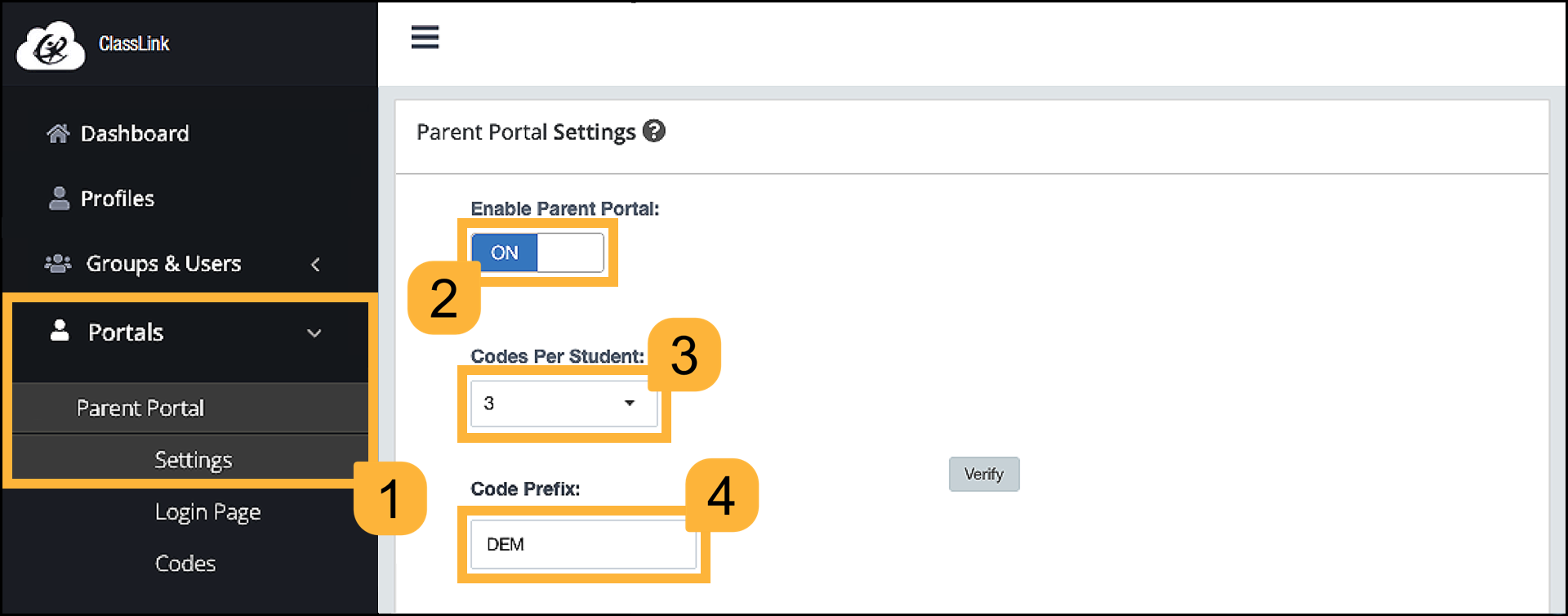Open Parent Portal from the sidebar
1568x616 pixels.
point(140,408)
